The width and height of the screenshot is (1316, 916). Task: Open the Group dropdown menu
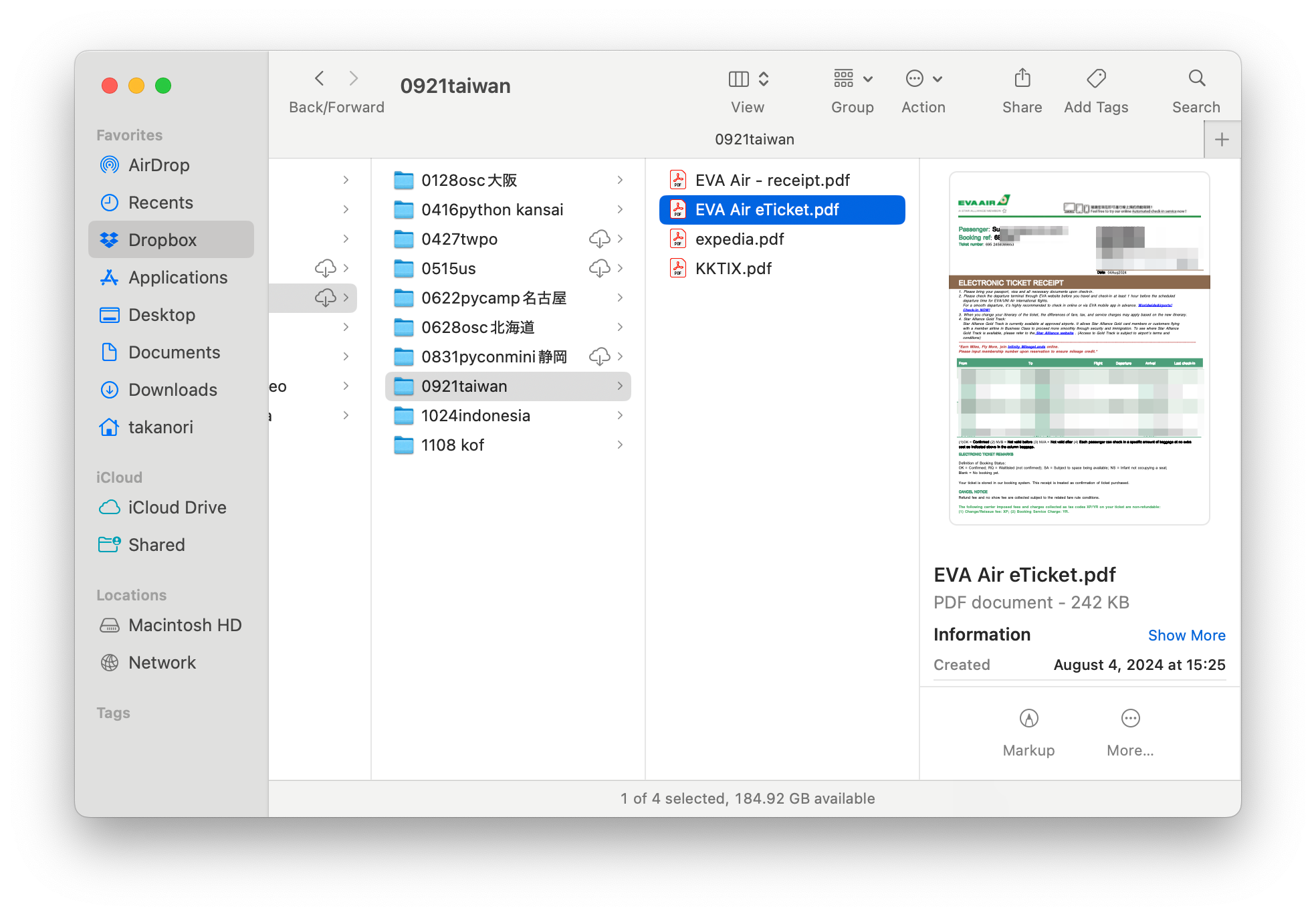coord(853,79)
